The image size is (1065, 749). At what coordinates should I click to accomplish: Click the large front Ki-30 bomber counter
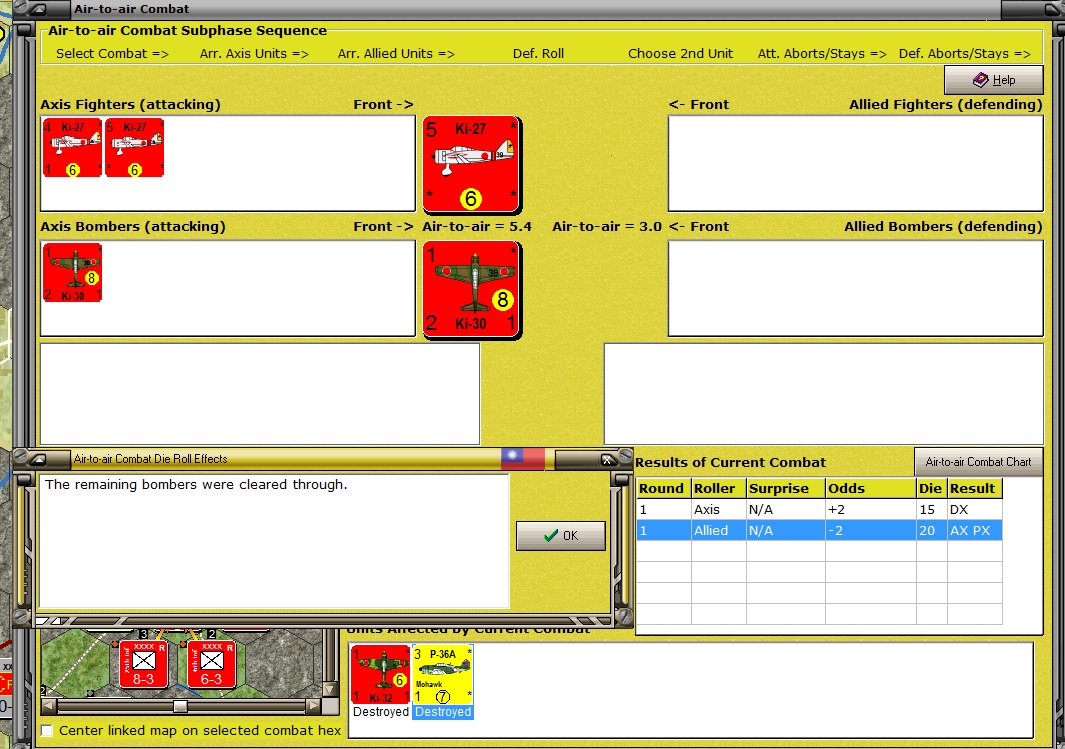point(471,289)
